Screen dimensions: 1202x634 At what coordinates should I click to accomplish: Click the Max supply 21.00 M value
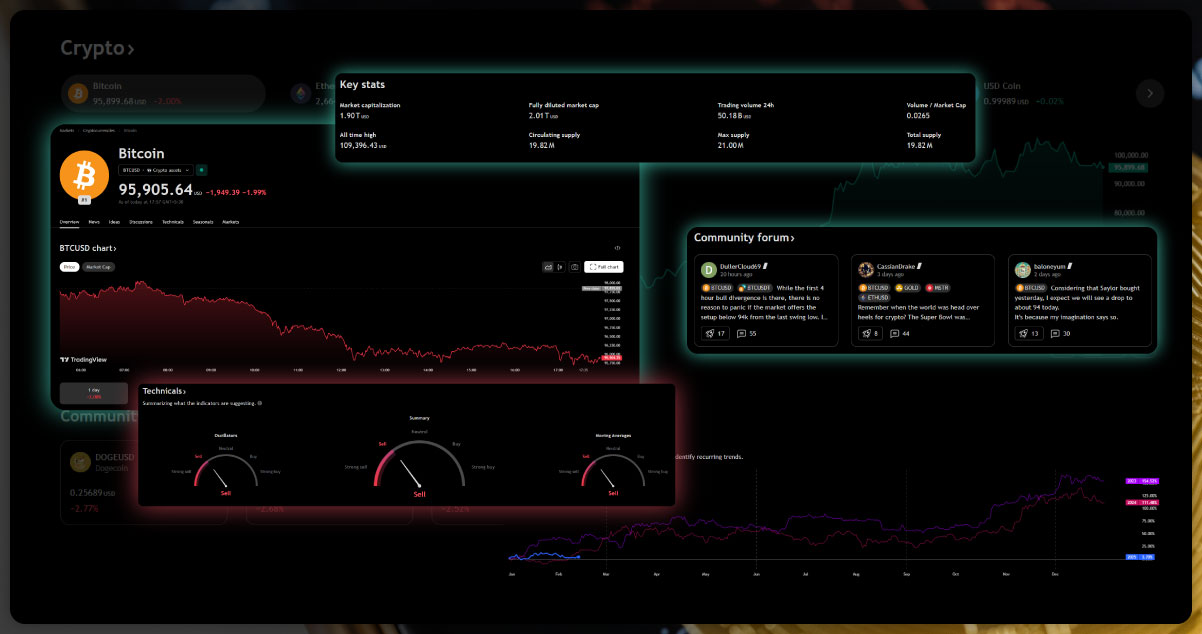click(x=732, y=145)
